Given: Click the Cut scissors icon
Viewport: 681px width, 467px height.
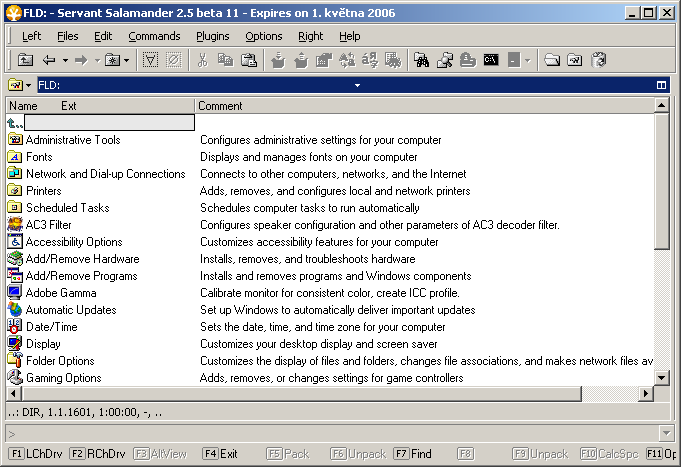Looking at the screenshot, I should point(202,60).
